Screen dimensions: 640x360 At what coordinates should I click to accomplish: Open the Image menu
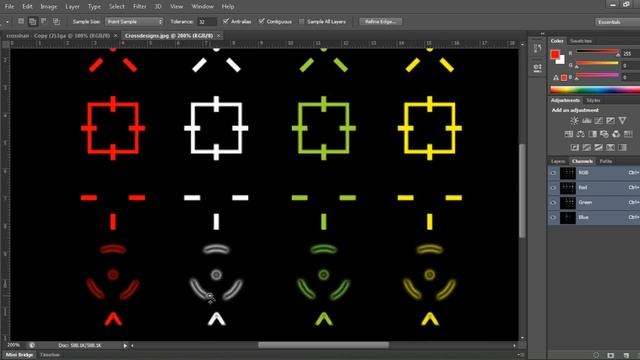tap(49, 7)
